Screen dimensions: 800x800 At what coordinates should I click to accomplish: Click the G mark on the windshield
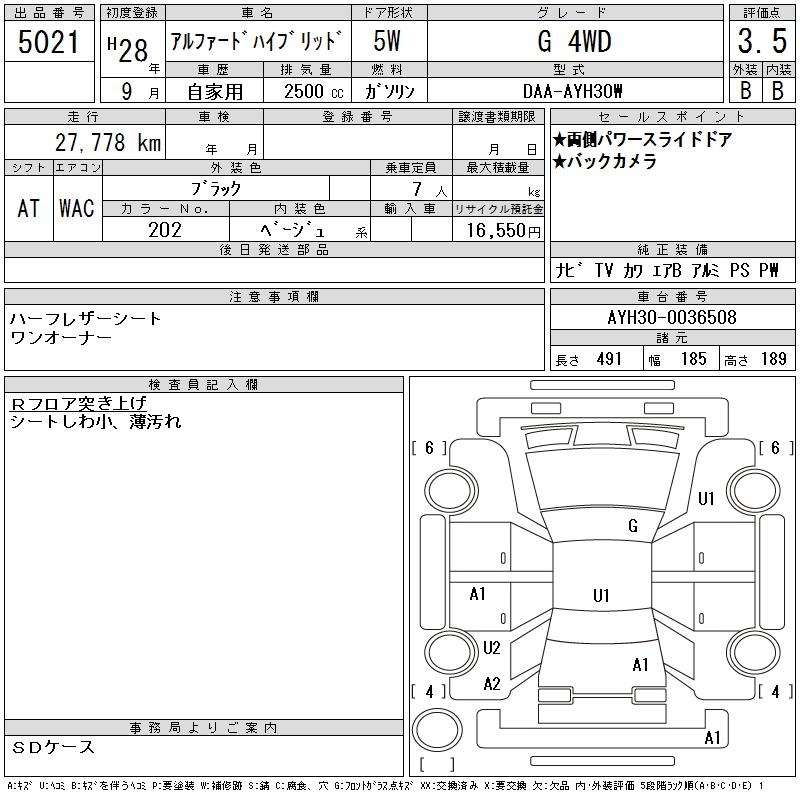(x=632, y=526)
